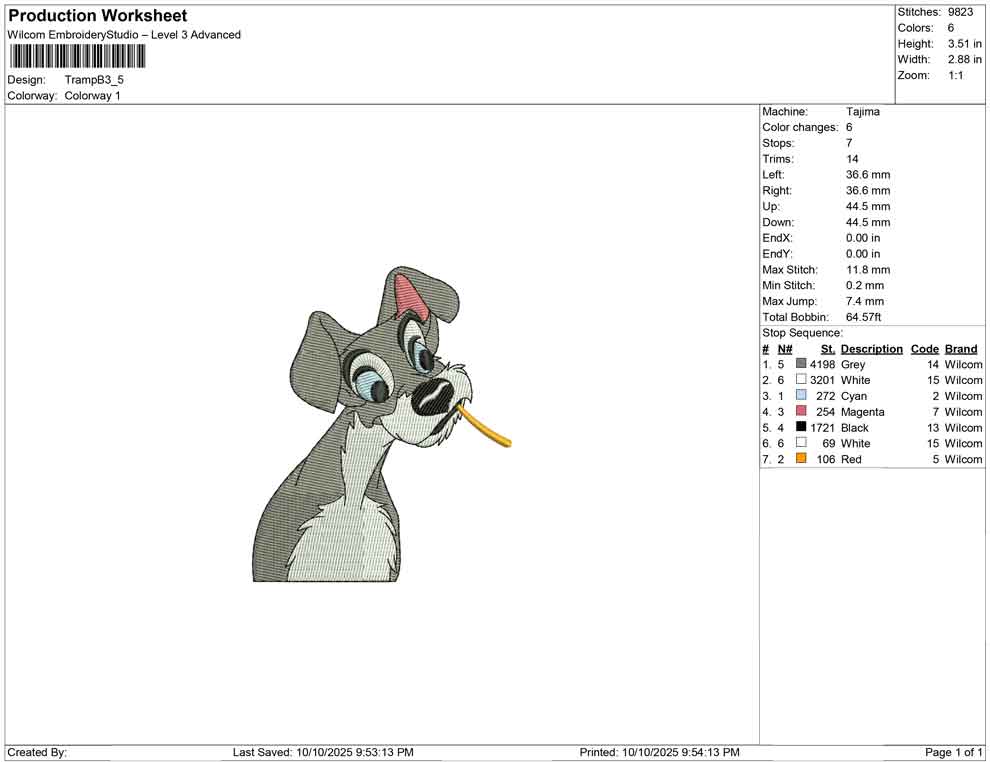Click the Magenta color swatch

[801, 411]
